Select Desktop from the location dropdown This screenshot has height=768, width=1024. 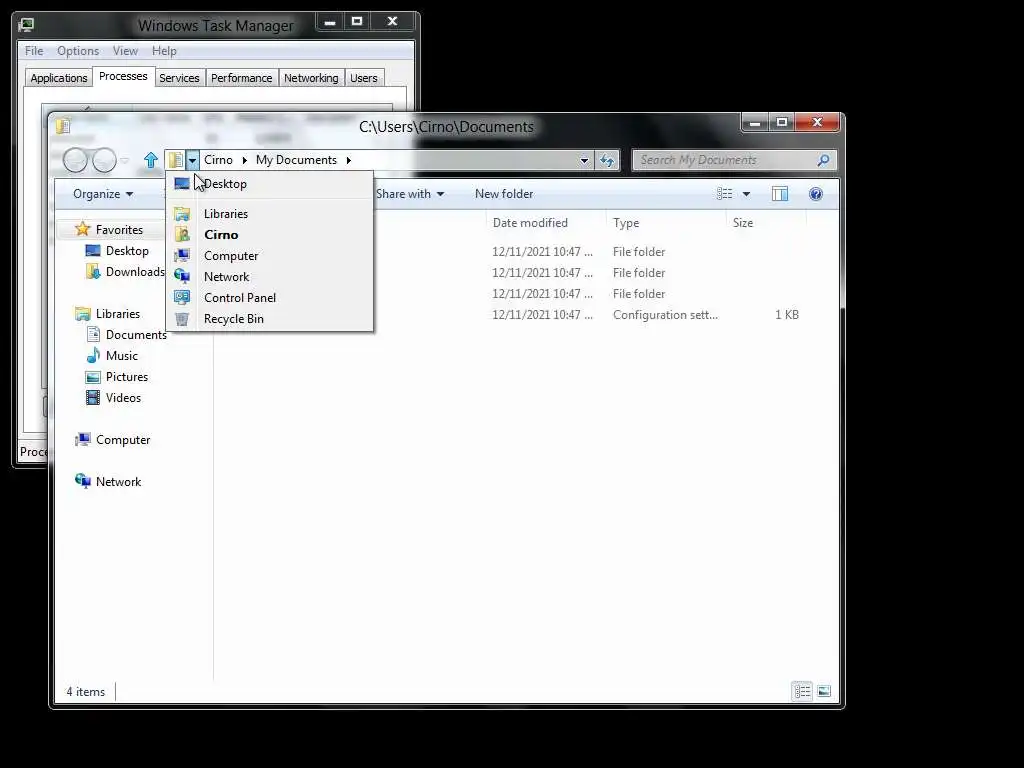[225, 184]
